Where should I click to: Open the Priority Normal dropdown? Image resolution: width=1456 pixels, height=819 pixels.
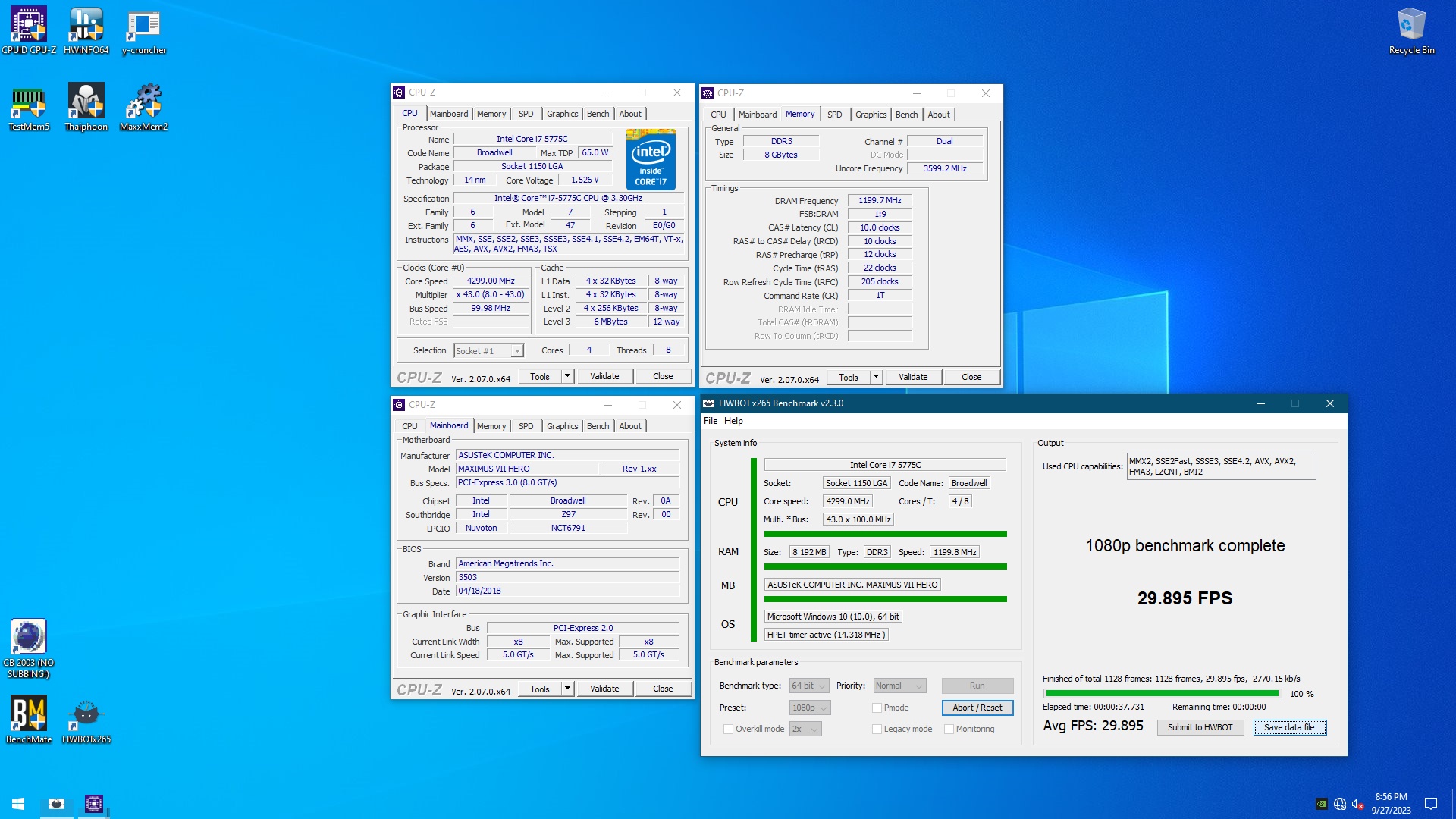[899, 686]
